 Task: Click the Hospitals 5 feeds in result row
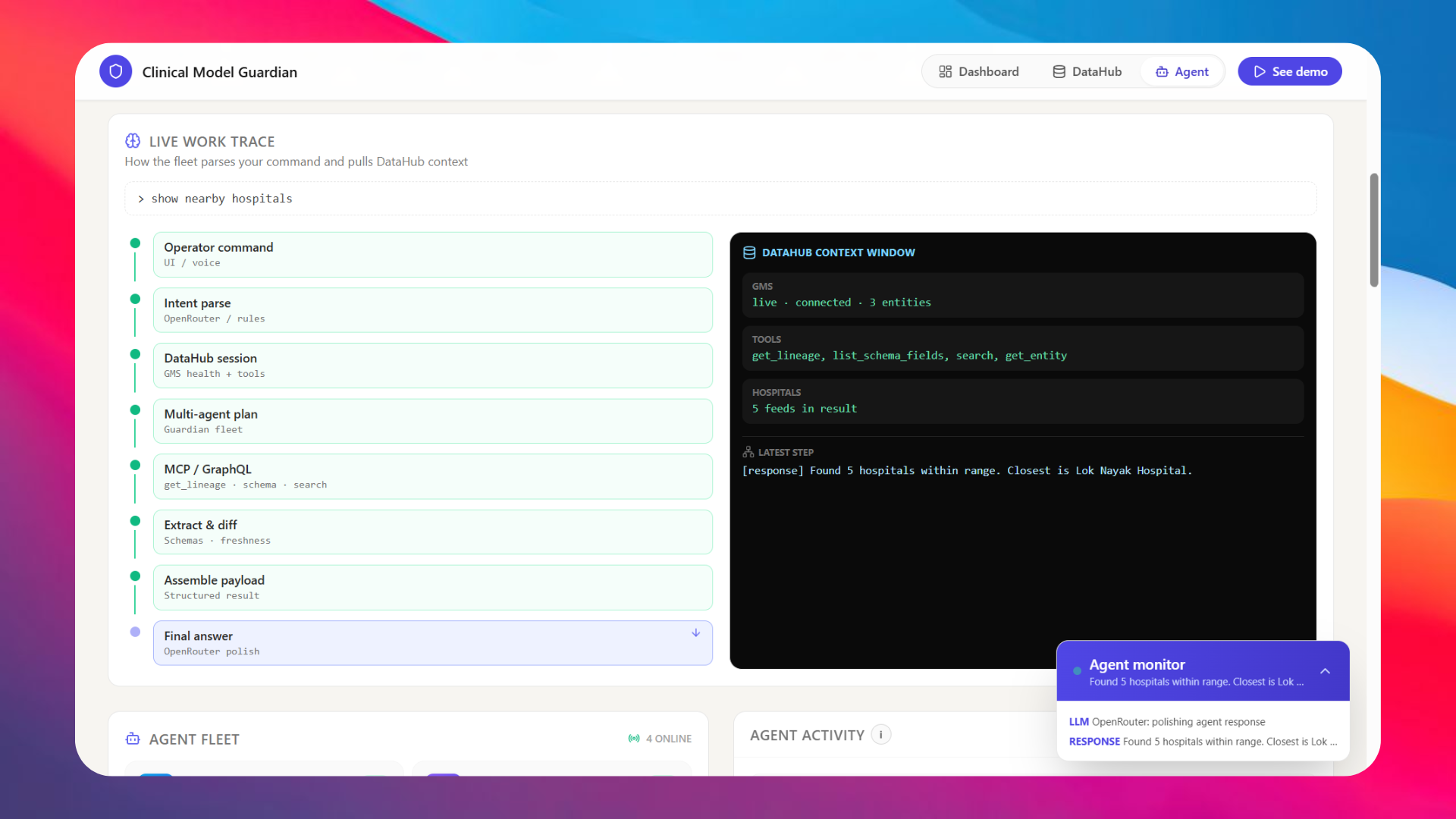point(1022,401)
